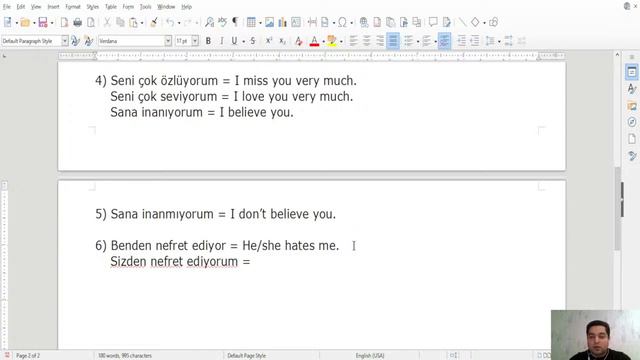Insert an image with the Image icon
The width and height of the screenshot is (640, 360).
pos(269,22)
